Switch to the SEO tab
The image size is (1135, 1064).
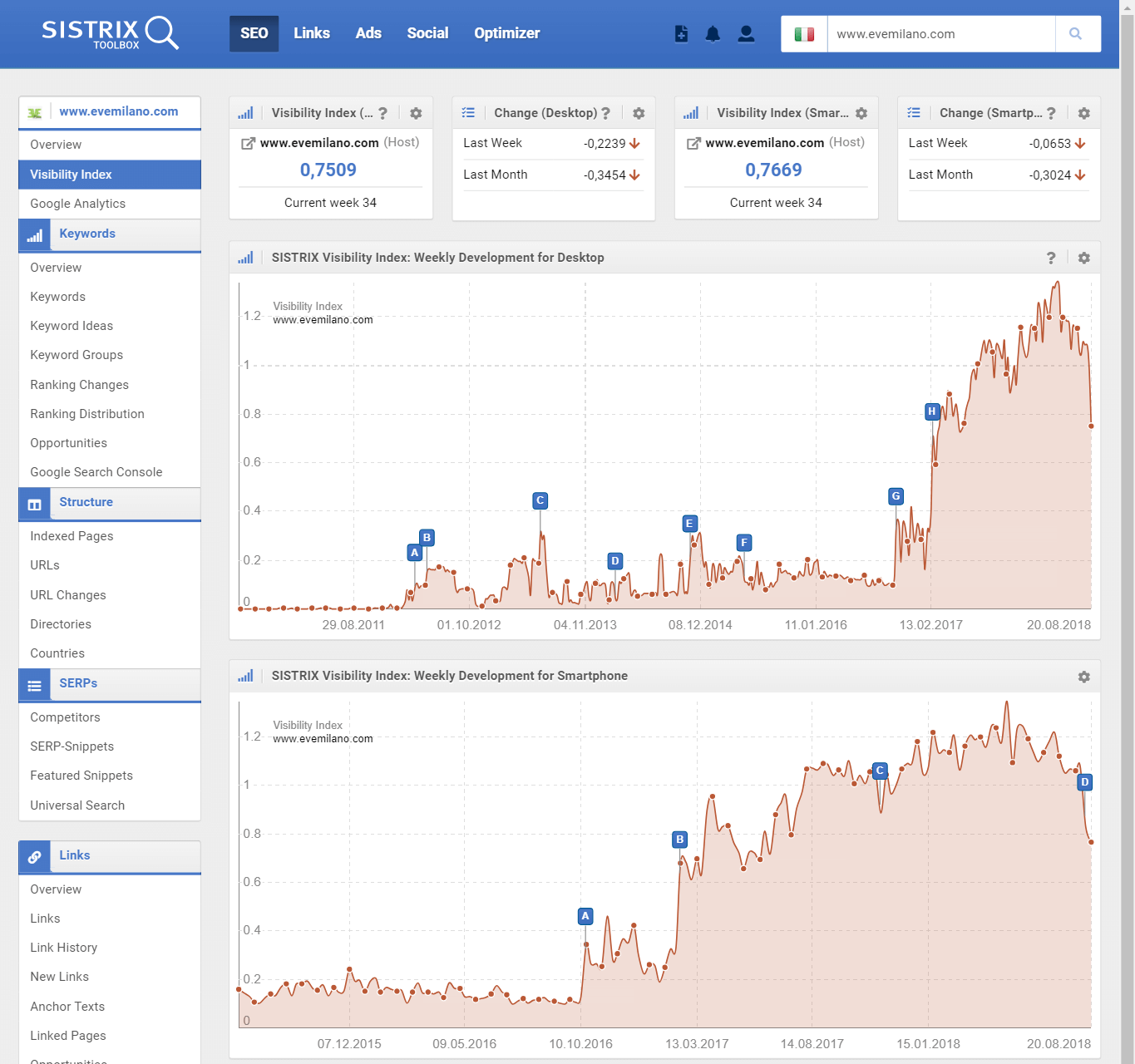coord(254,33)
